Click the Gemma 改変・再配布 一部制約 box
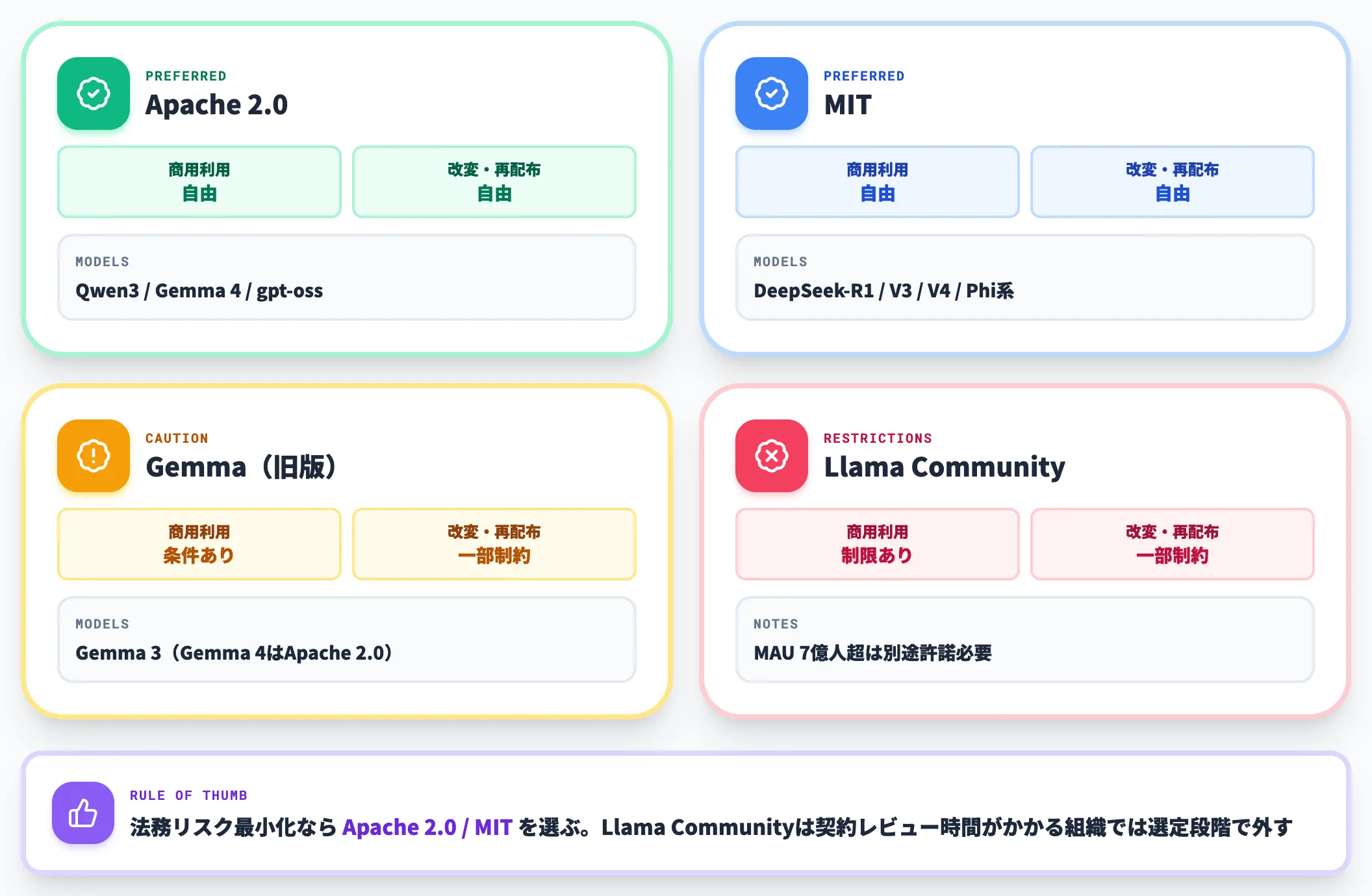Image resolution: width=1372 pixels, height=896 pixels. pos(494,544)
